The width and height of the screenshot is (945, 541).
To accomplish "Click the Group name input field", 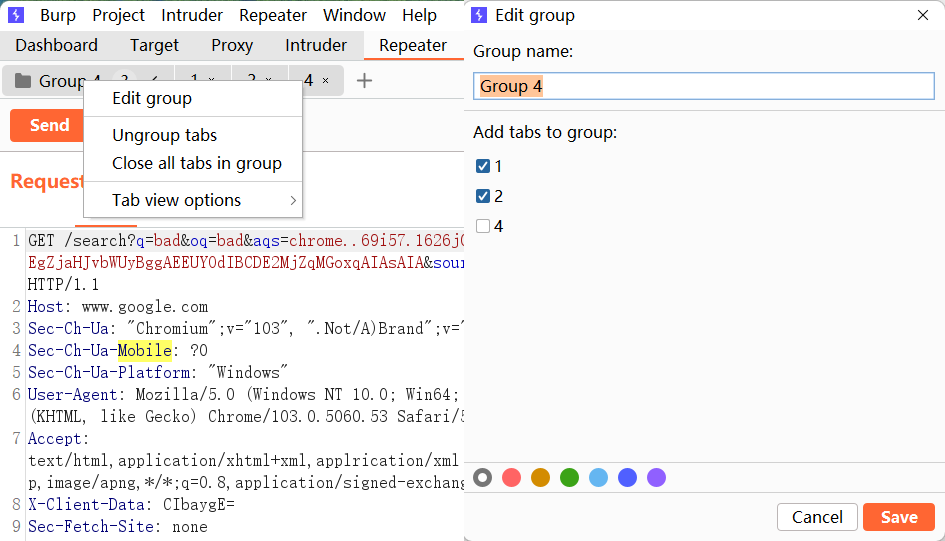I will [x=703, y=86].
